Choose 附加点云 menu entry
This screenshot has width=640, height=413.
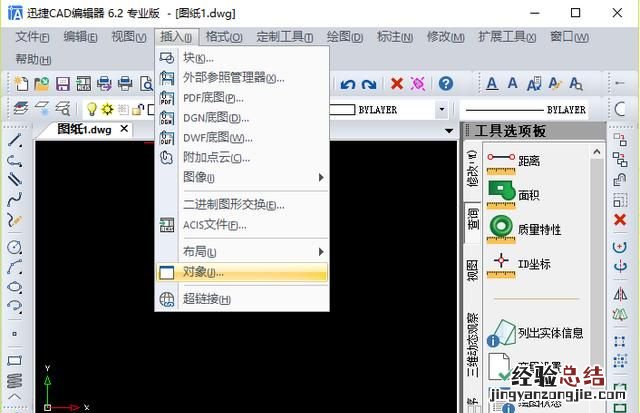(x=242, y=158)
